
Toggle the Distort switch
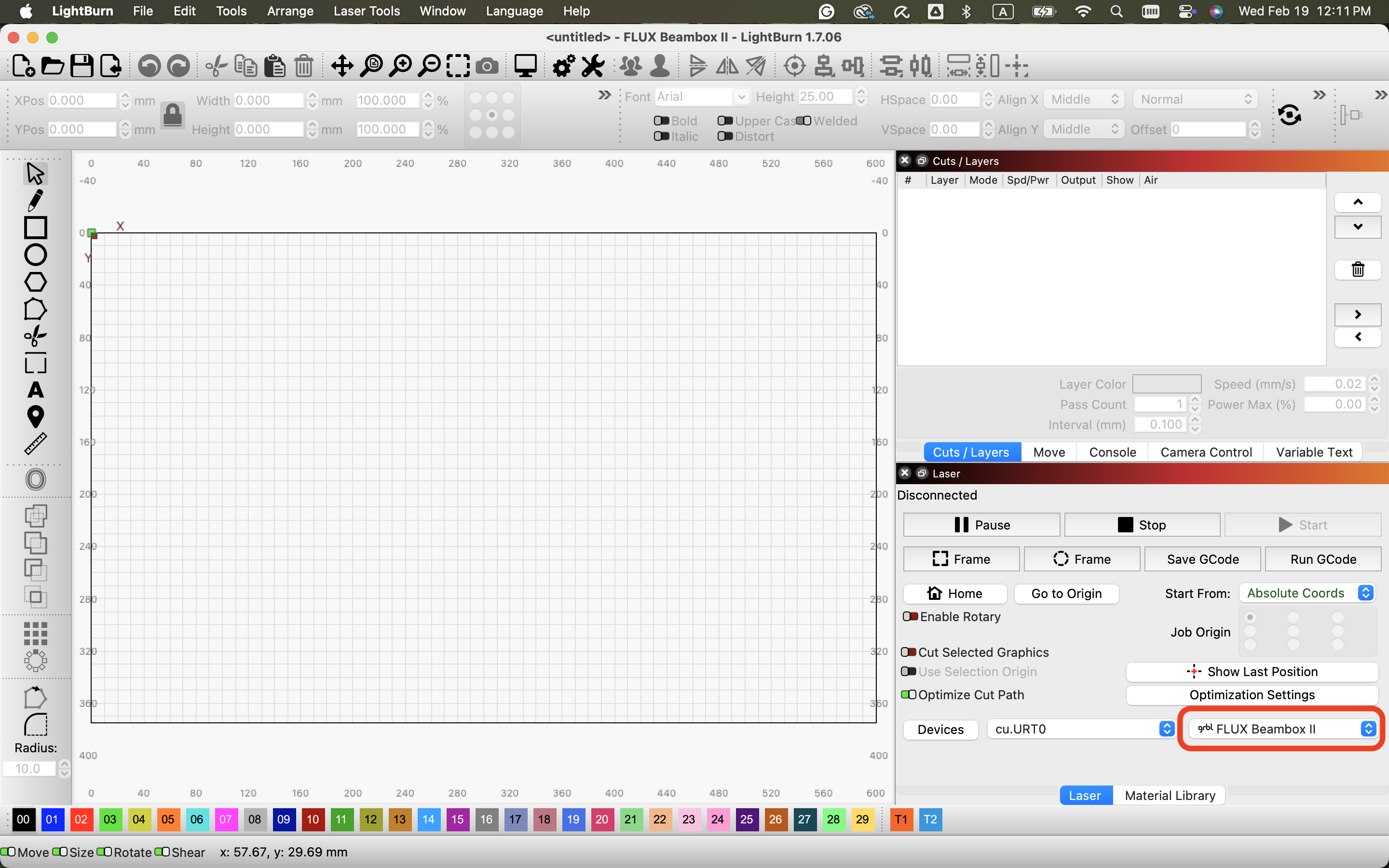(725, 136)
